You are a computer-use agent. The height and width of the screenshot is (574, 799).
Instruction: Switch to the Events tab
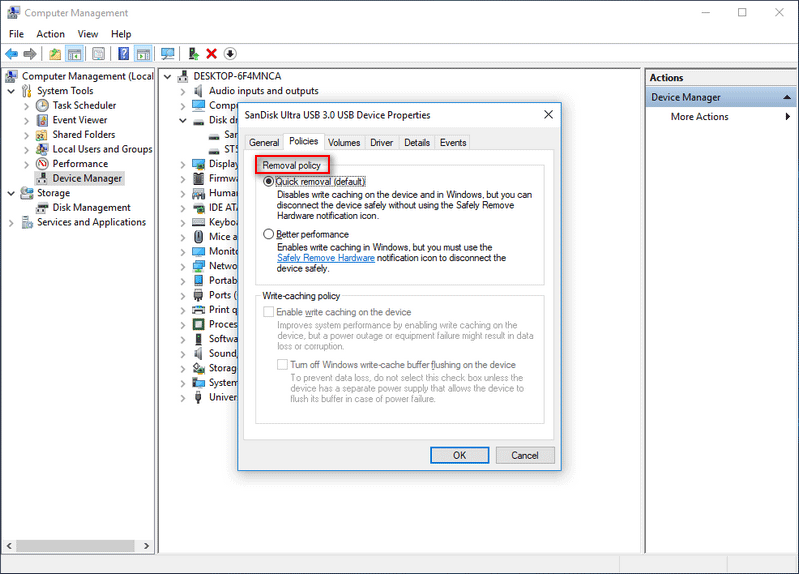click(453, 143)
